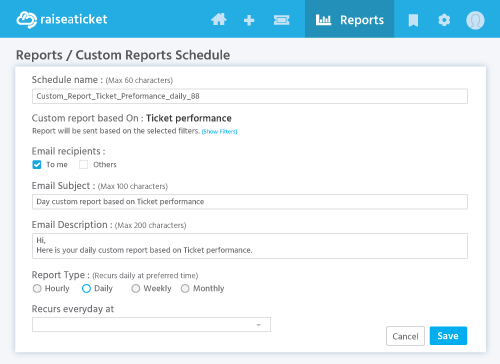Enable the Others recipient checkbox
The image size is (500, 364).
coord(83,165)
